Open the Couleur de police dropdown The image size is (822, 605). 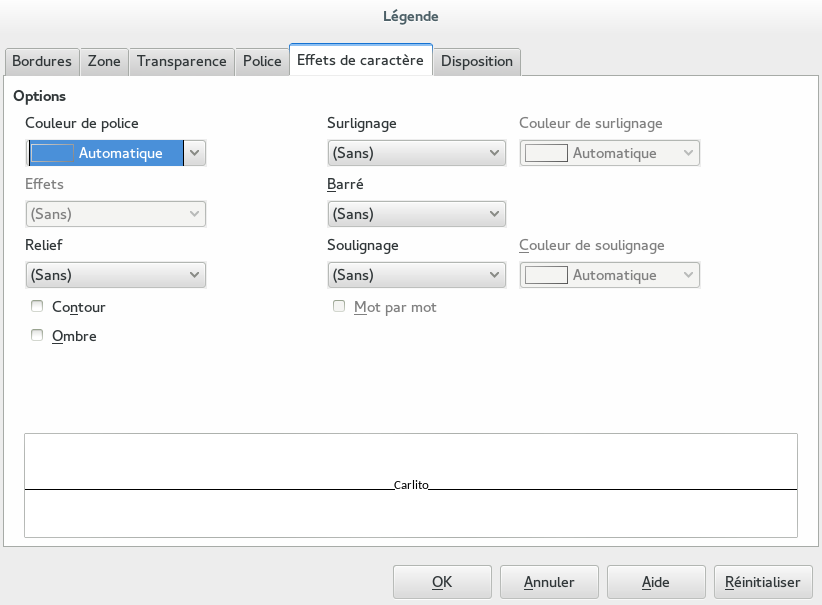click(x=195, y=153)
